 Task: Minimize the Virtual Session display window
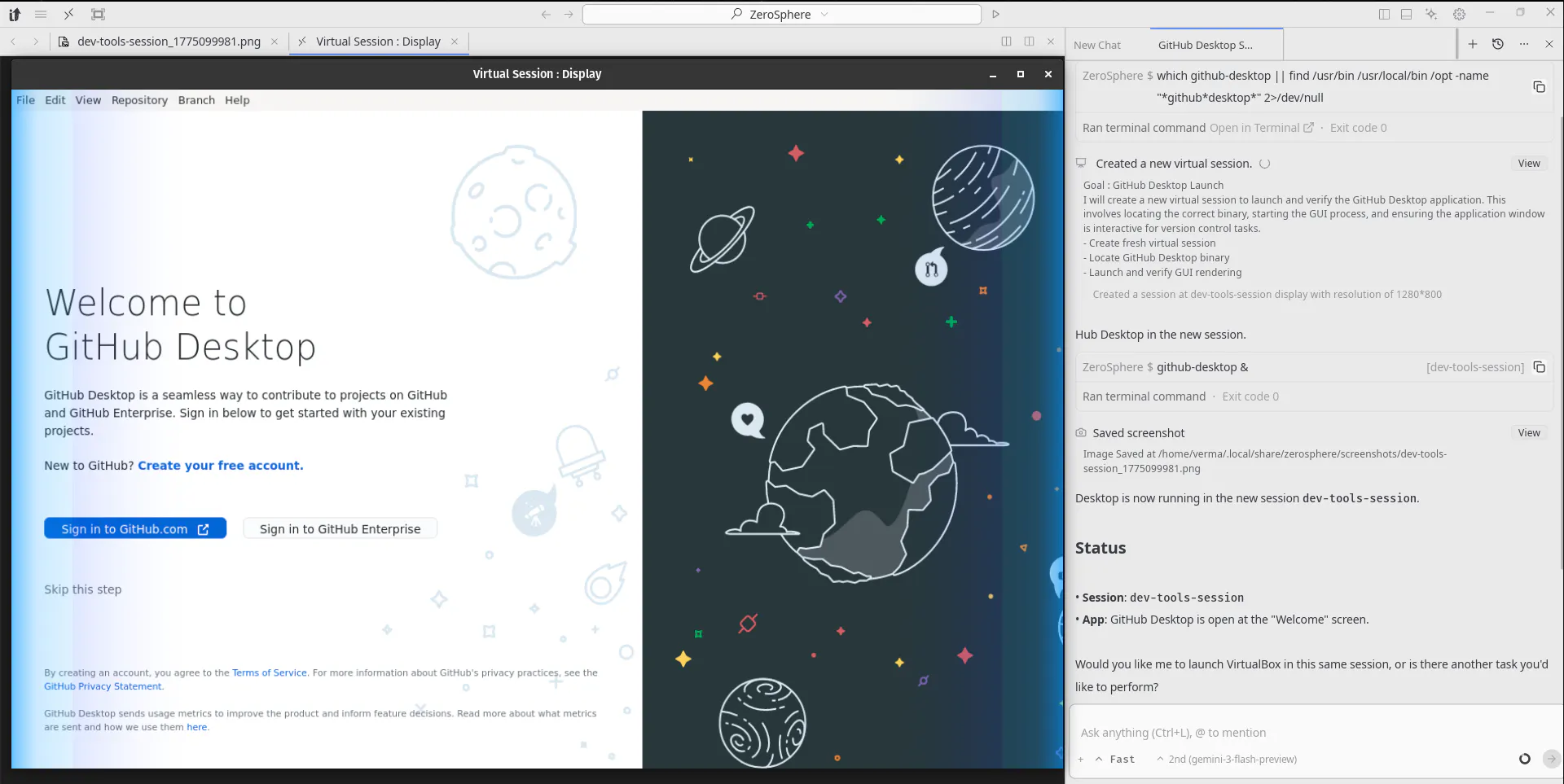coord(992,74)
